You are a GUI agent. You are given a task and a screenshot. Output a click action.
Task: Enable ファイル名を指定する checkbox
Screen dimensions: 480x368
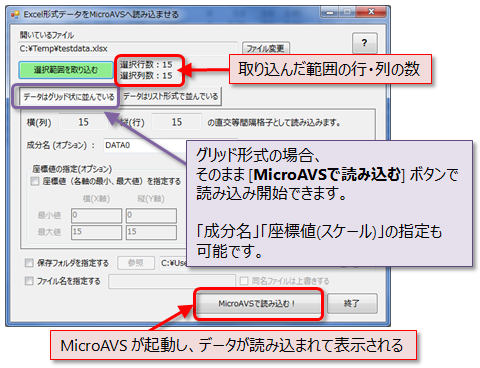(x=29, y=281)
